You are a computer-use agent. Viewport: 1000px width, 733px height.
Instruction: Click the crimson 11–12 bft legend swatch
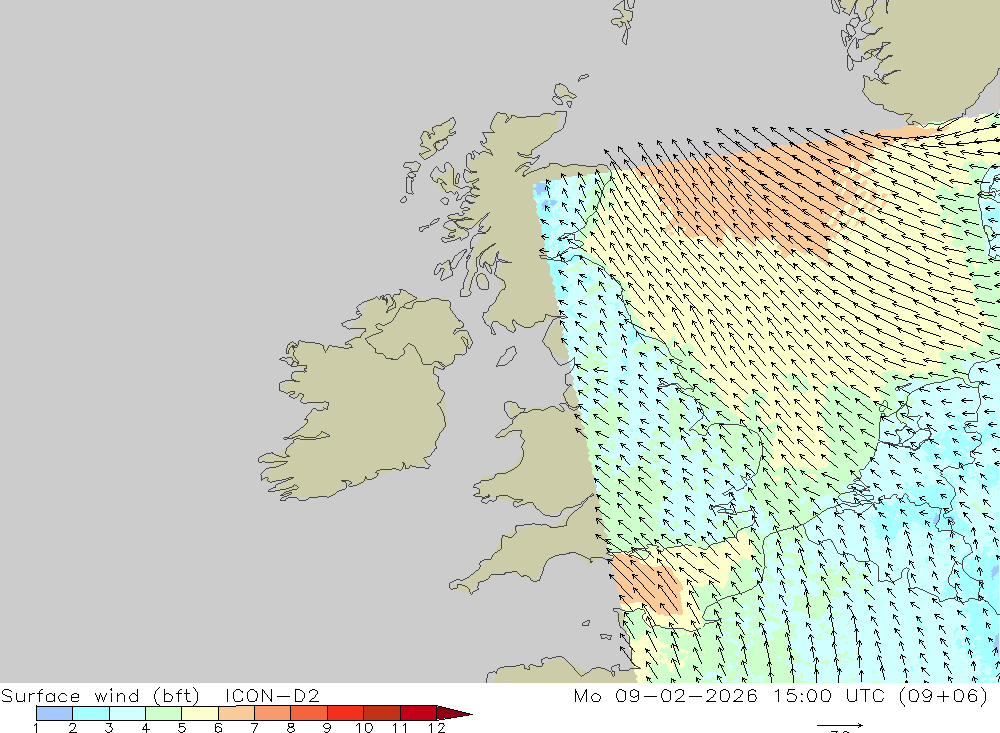tap(418, 713)
